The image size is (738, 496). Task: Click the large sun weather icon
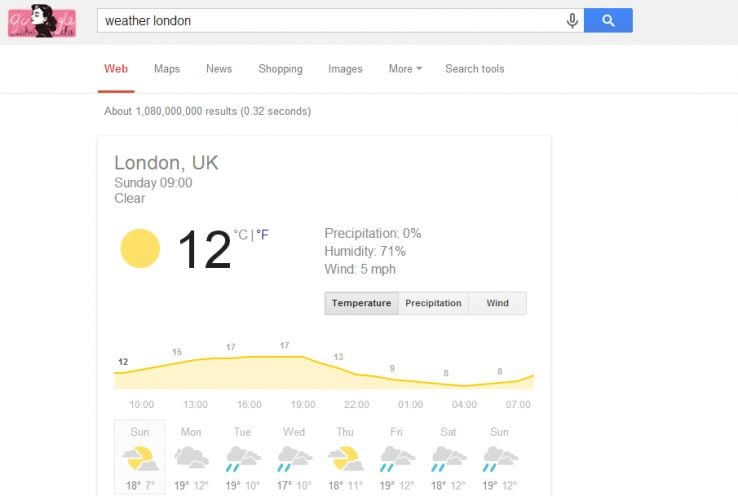[140, 249]
